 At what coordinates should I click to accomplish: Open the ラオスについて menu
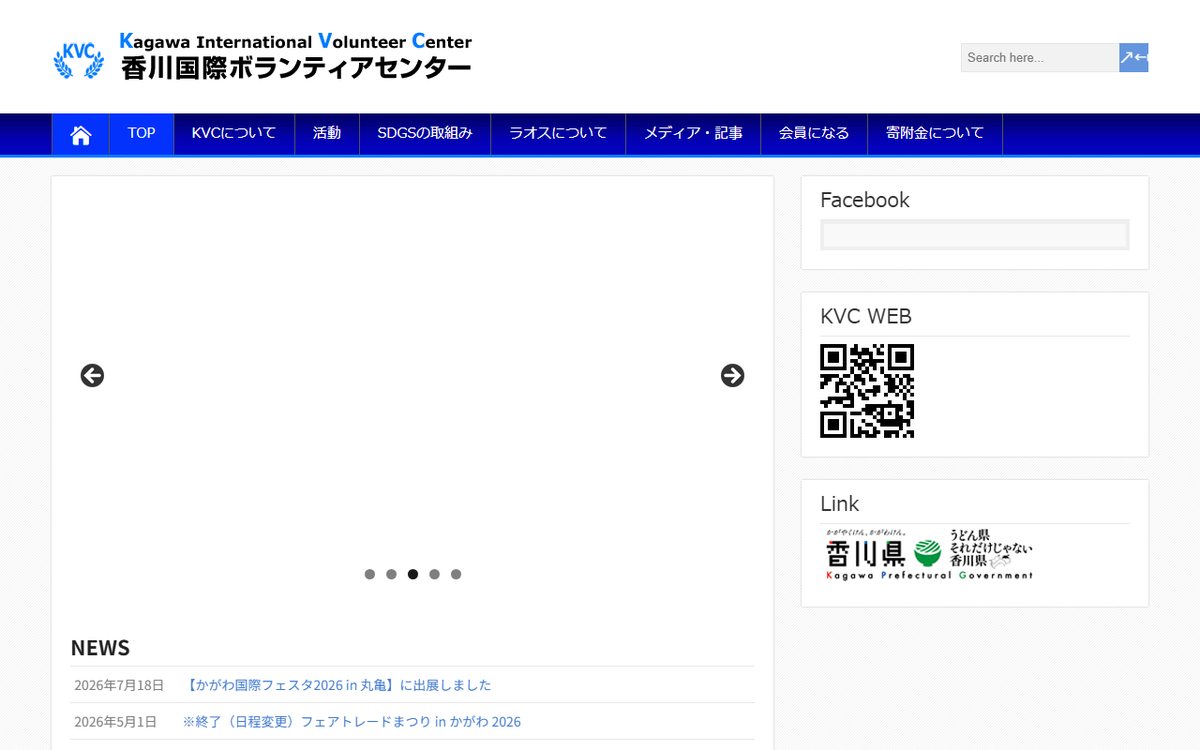point(558,134)
